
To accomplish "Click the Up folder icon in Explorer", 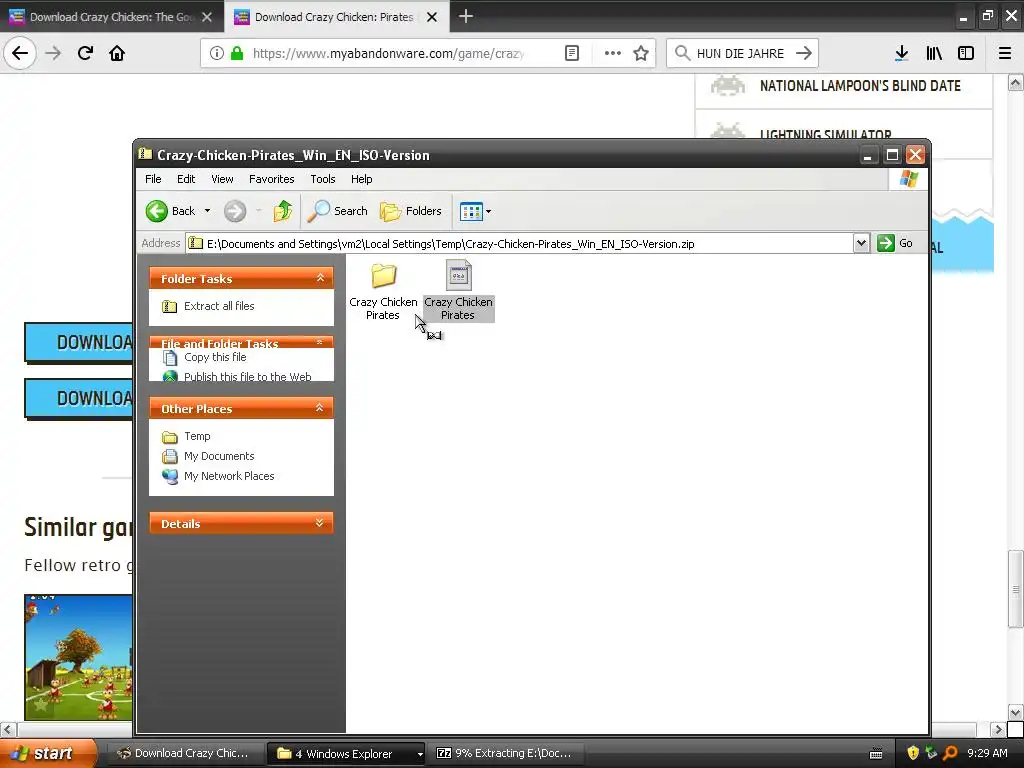I will coord(283,211).
